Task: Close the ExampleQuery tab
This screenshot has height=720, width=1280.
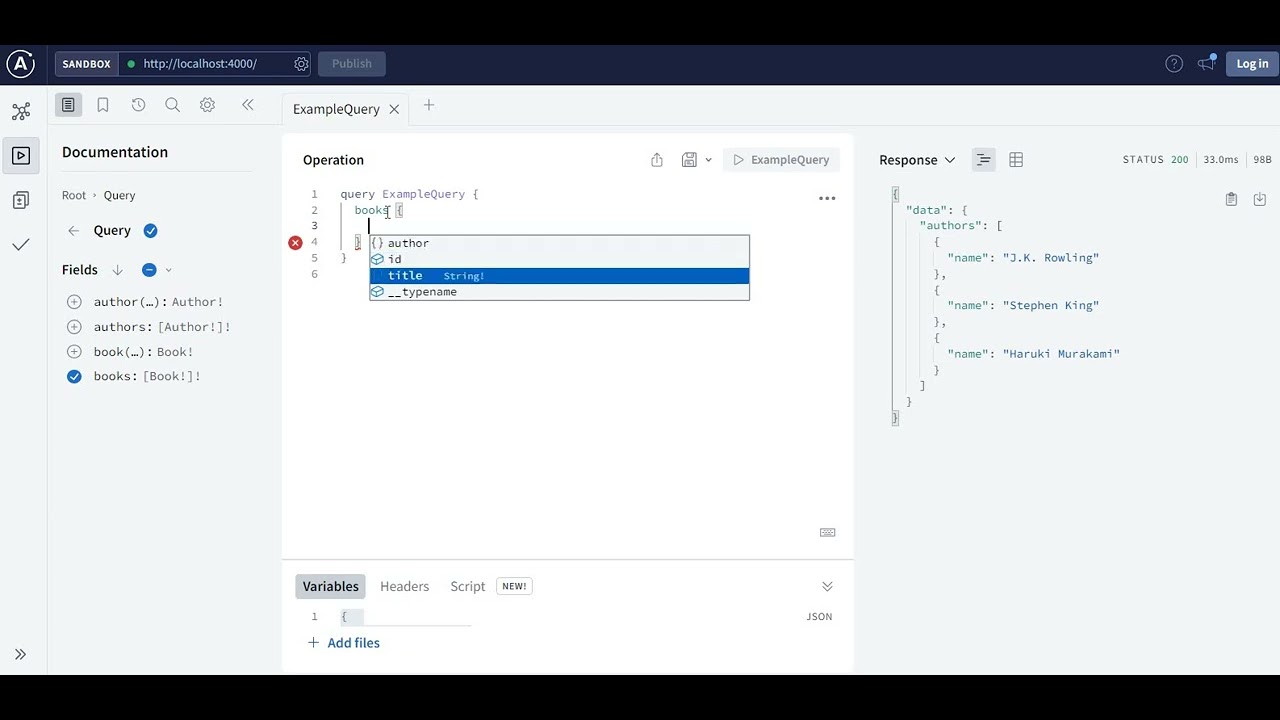Action: pos(394,109)
